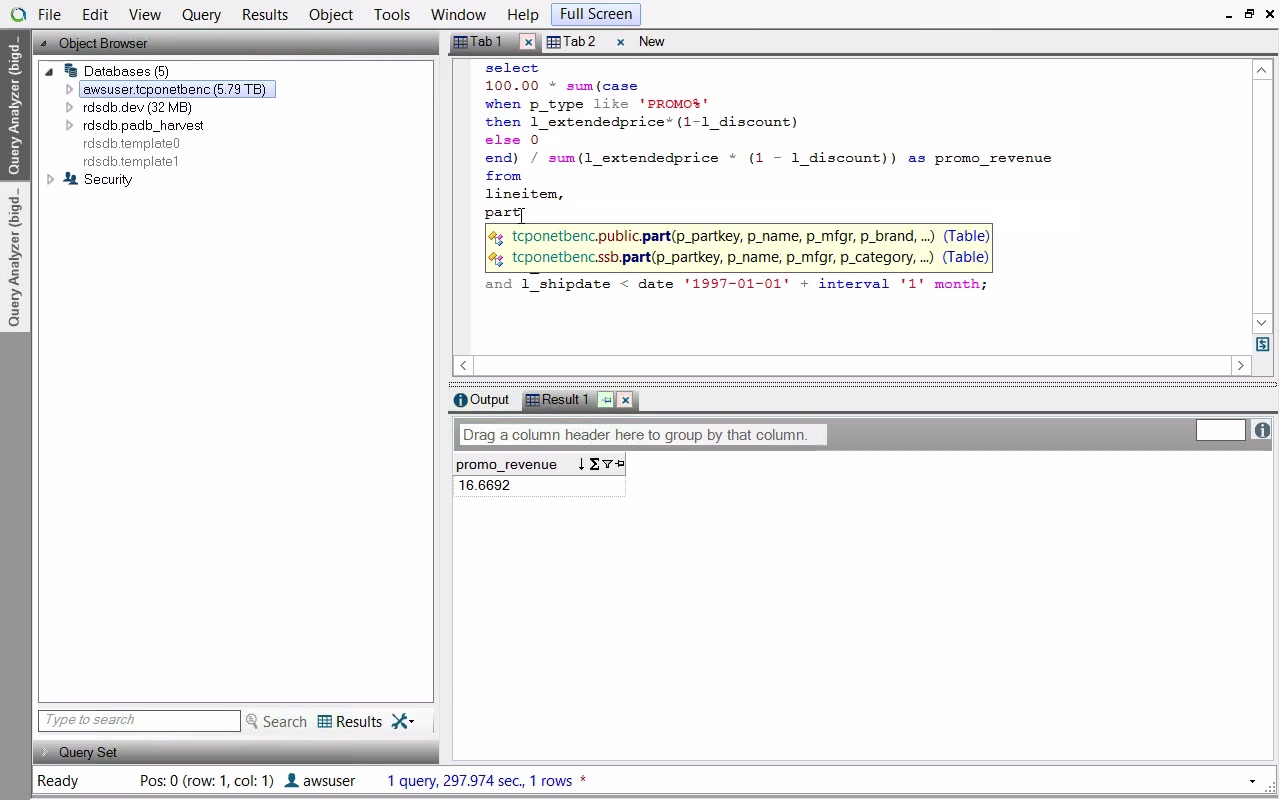Click the Results grid button in Object Browser
The height and width of the screenshot is (800, 1280).
coord(350,721)
